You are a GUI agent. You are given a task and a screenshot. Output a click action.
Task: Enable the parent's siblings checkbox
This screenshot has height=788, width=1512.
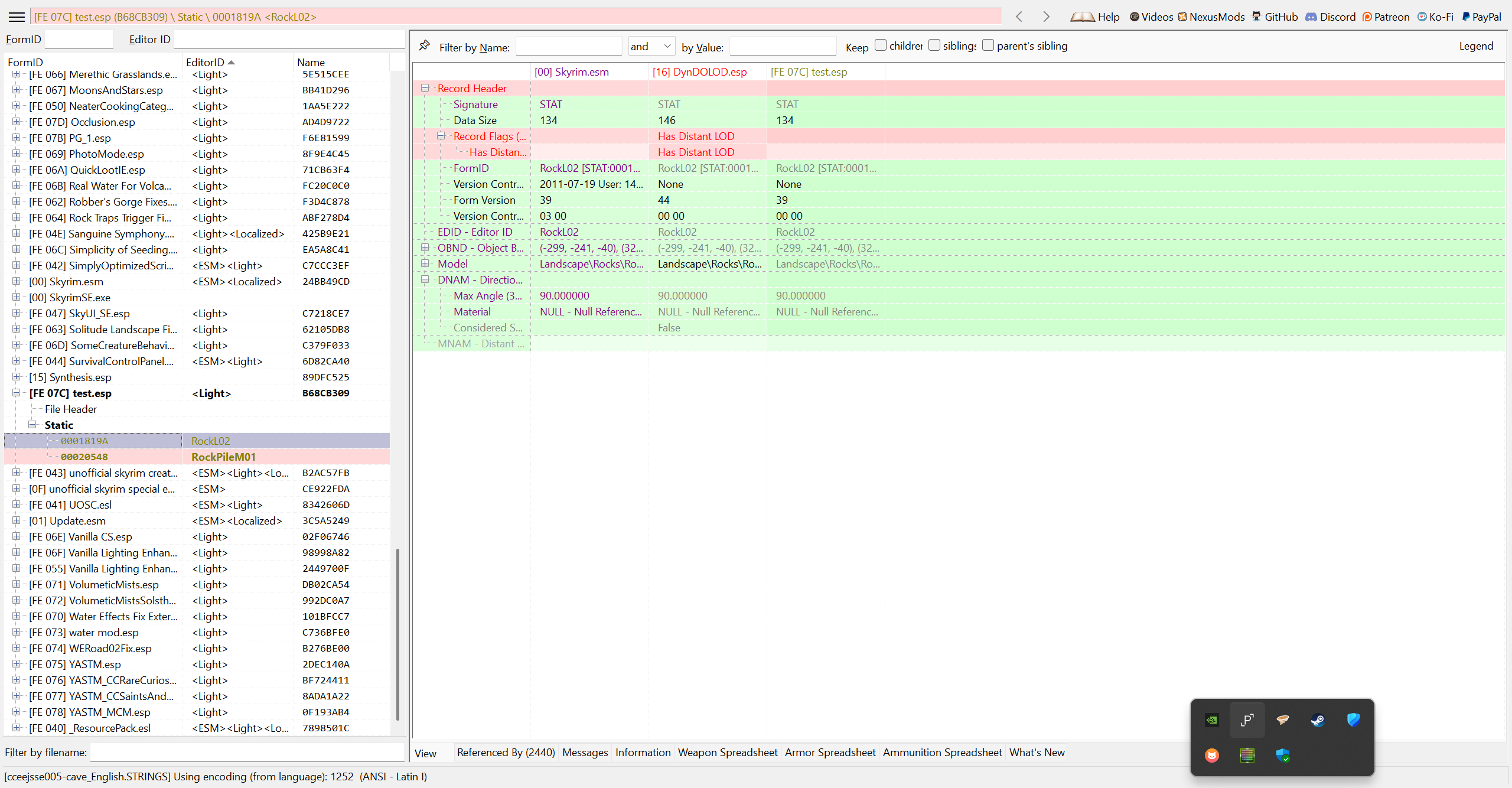(x=988, y=45)
